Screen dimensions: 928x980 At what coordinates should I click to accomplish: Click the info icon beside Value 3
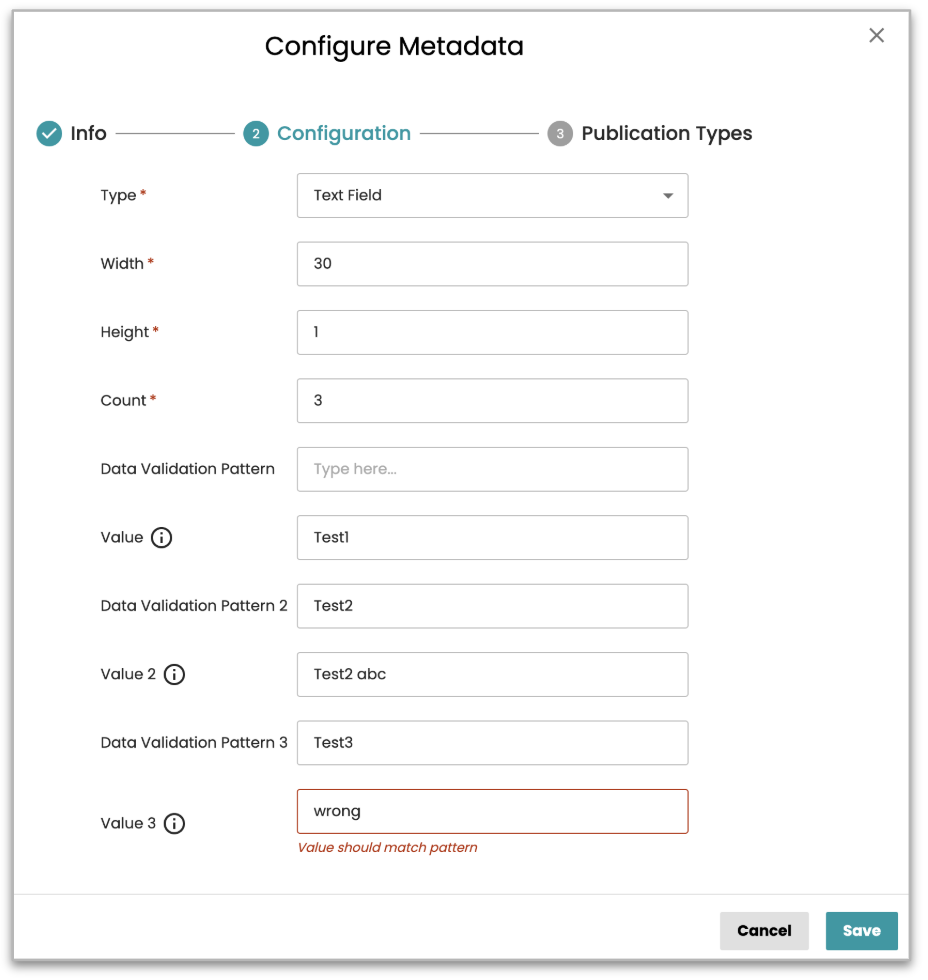point(174,824)
